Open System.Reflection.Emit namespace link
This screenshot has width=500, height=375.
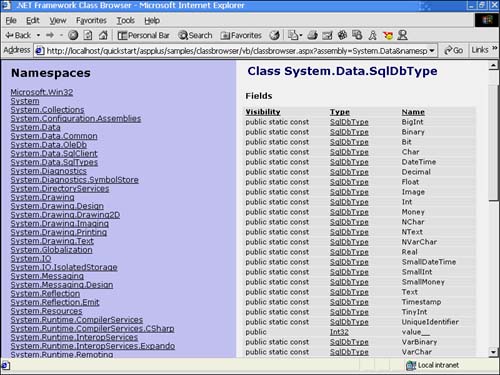point(55,302)
